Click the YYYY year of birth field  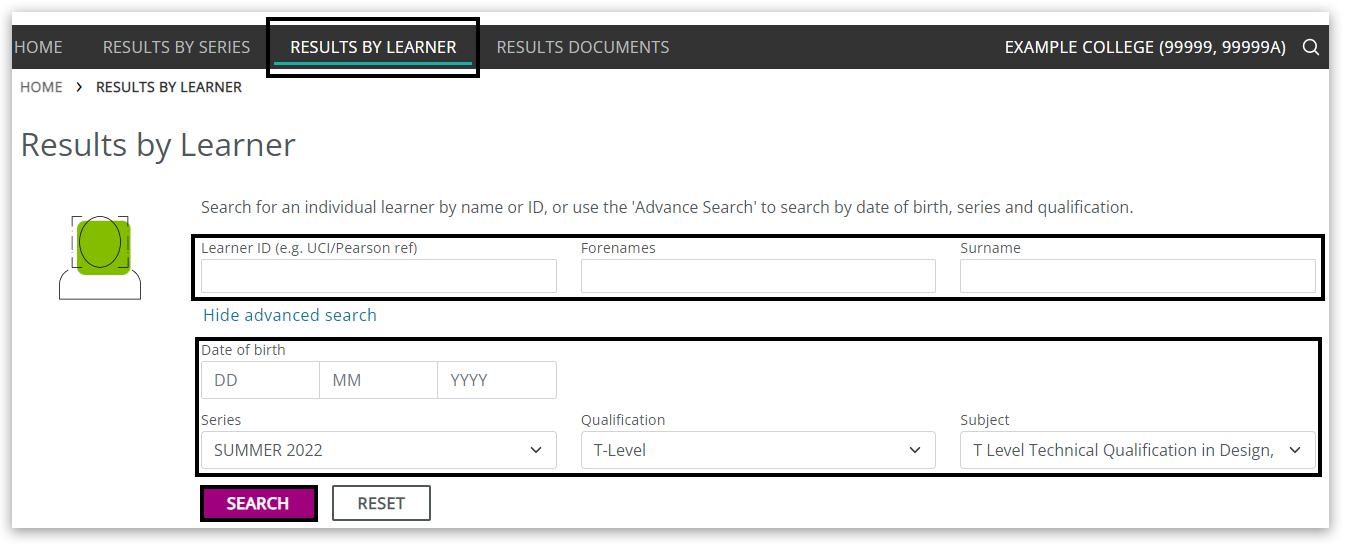496,380
